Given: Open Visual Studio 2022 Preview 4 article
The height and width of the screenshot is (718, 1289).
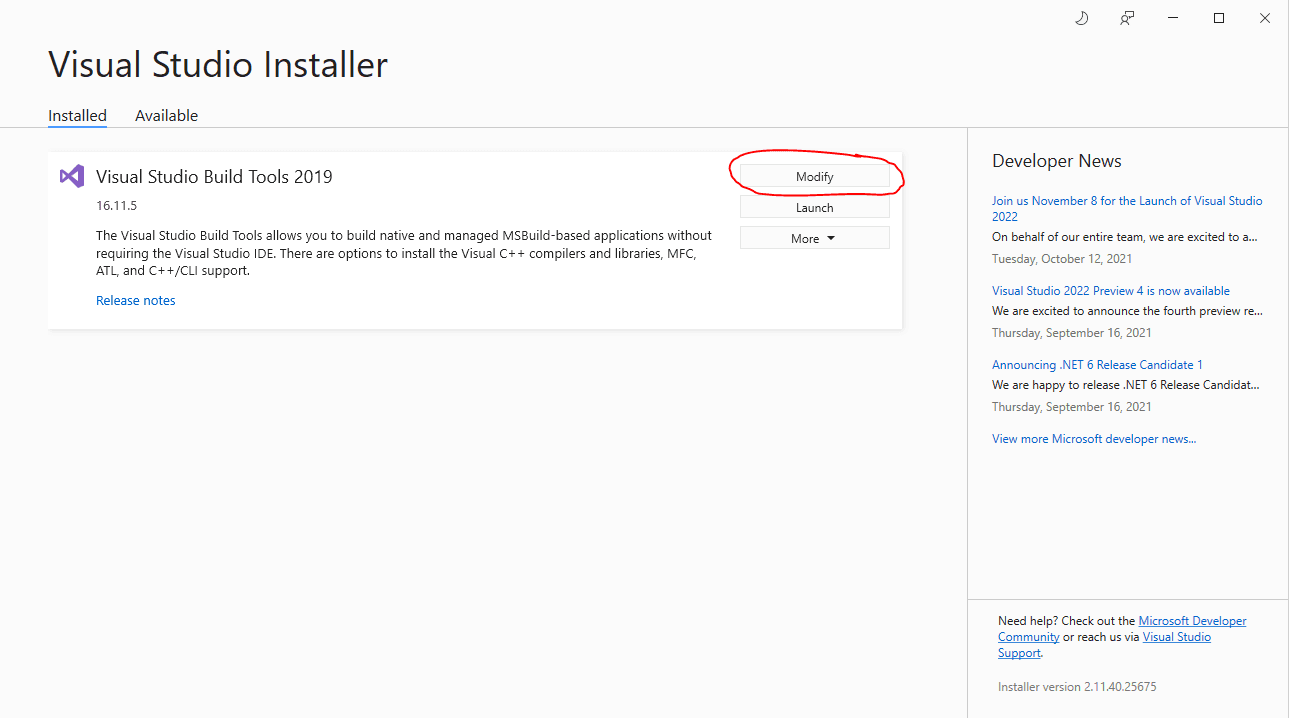Looking at the screenshot, I should point(1111,291).
